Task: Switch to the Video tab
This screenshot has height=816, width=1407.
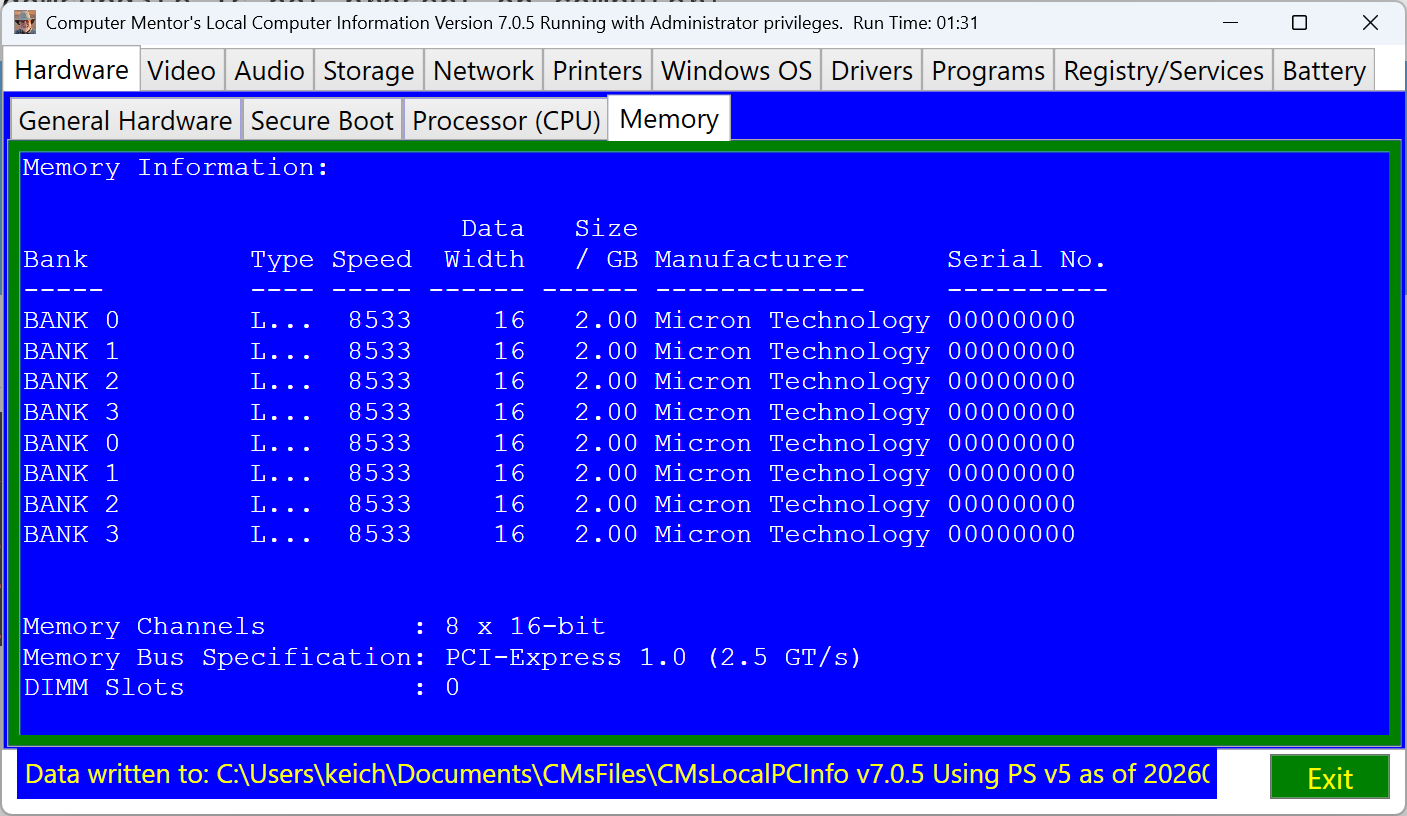Action: coord(181,71)
